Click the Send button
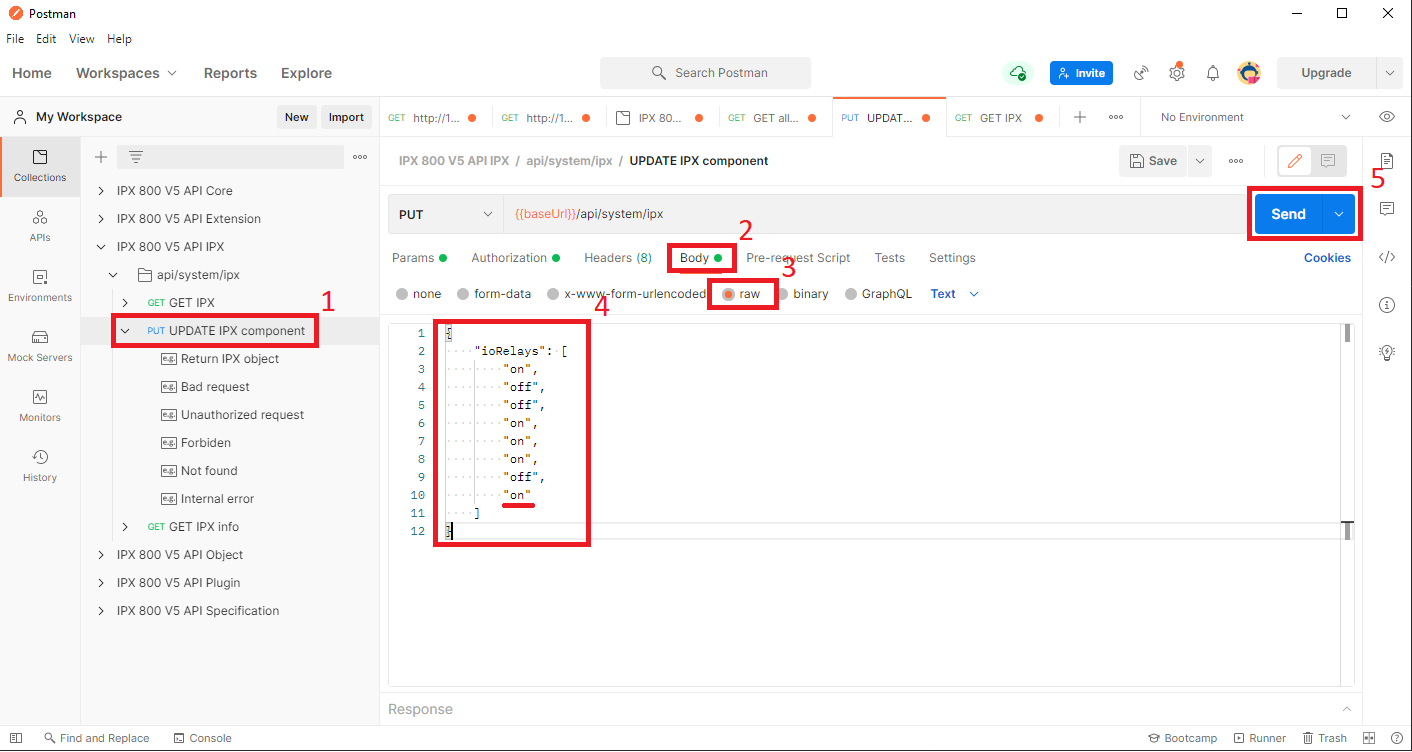The width and height of the screenshot is (1412, 752). pos(1288,214)
